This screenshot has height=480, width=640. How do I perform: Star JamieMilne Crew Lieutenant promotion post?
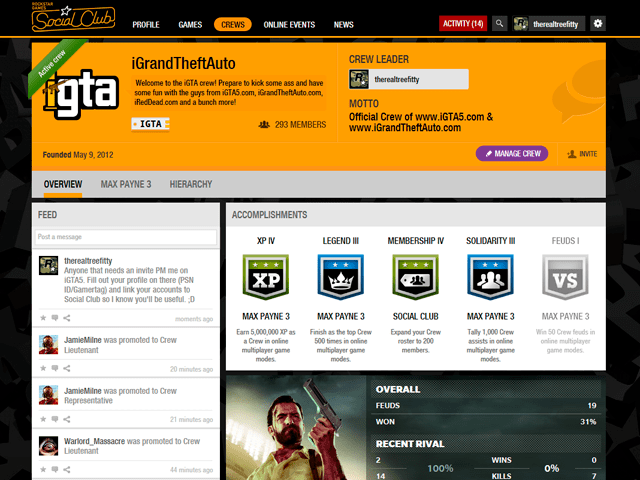tap(43, 369)
